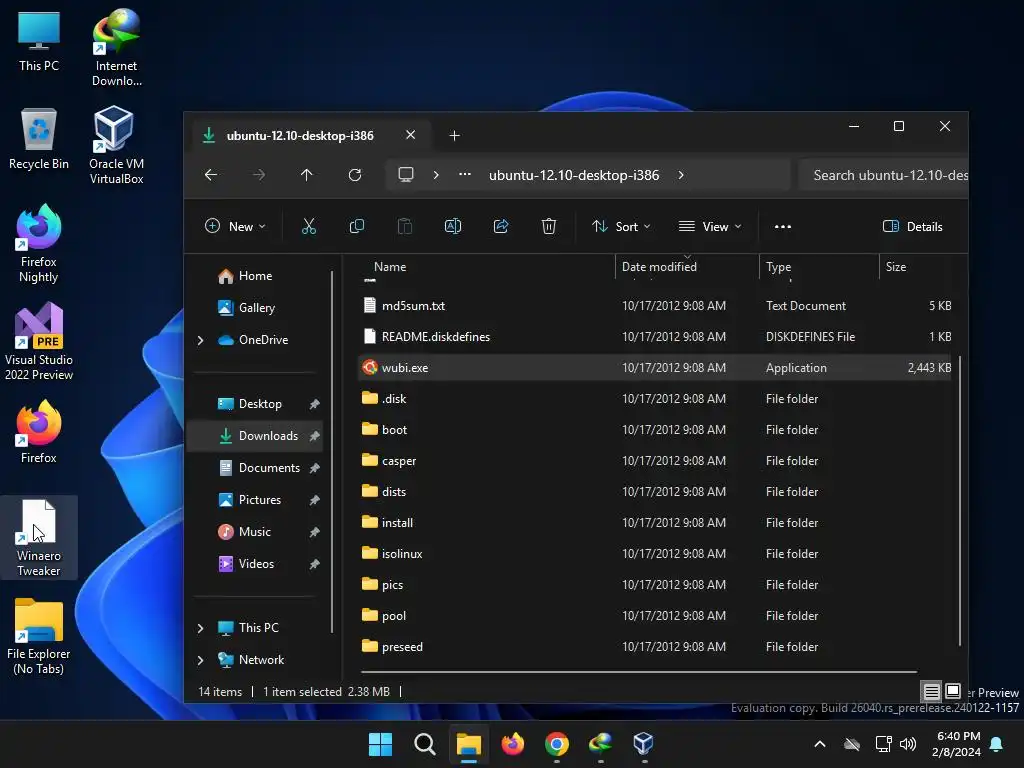Screen dimensions: 1024x768
Task: Open Home in navigation pane
Action: tap(255, 276)
